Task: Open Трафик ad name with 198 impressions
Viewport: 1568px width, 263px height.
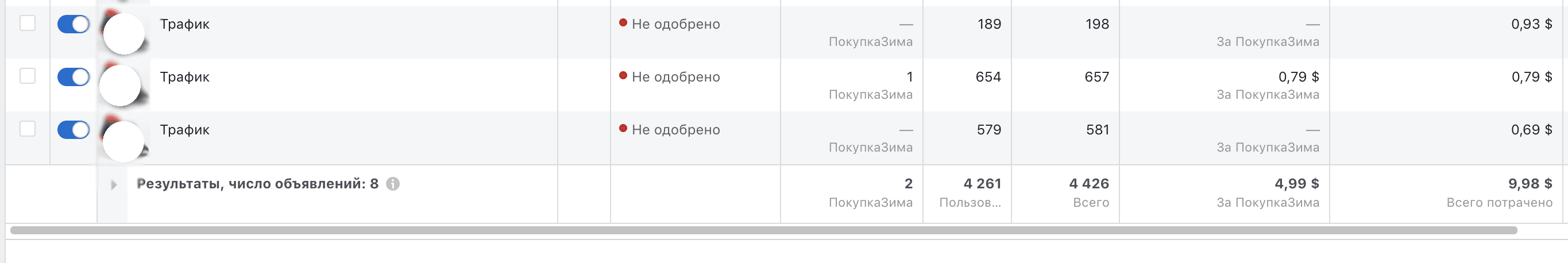Action: coord(184,24)
